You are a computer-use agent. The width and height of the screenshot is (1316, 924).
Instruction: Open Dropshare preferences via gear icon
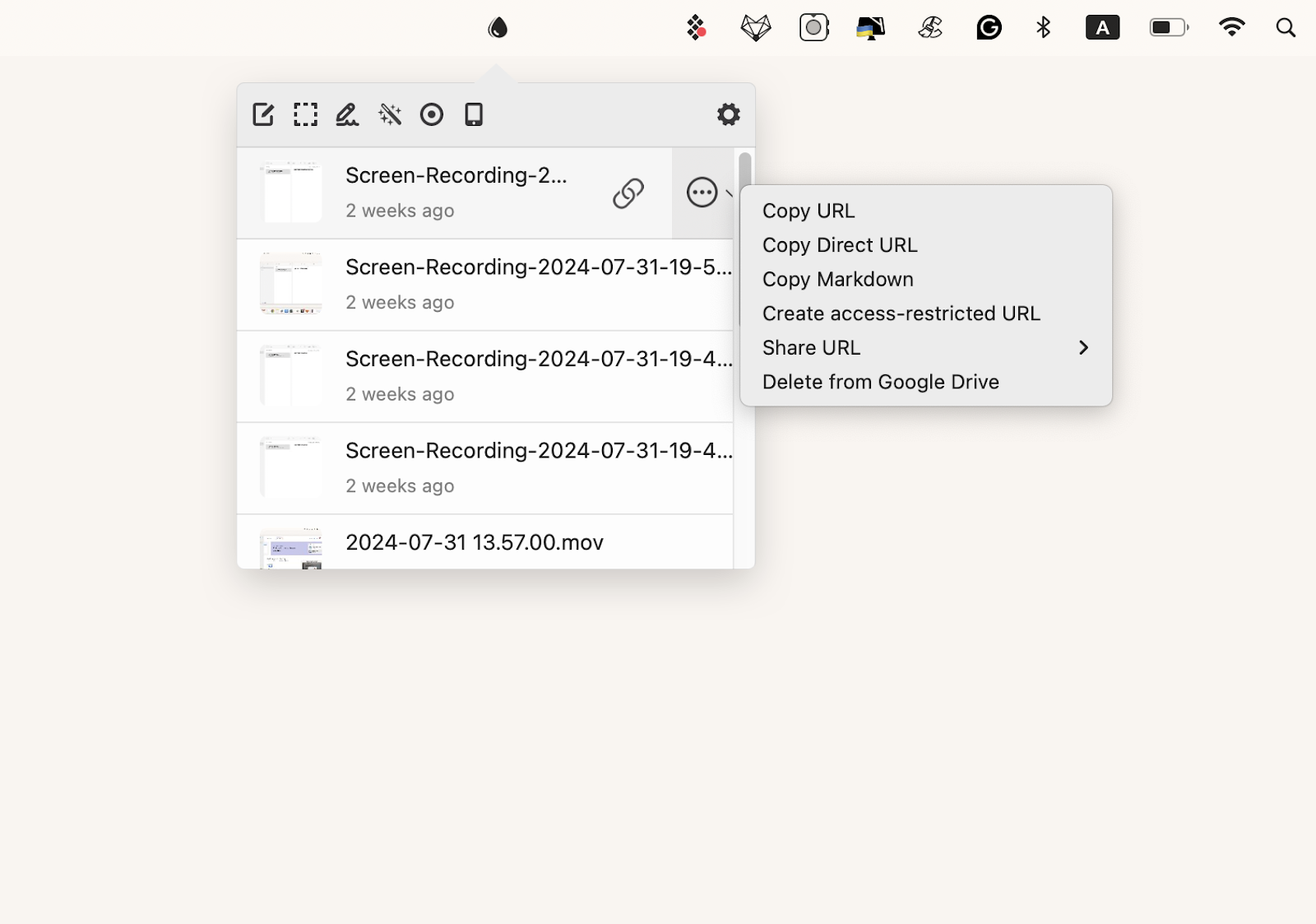tap(728, 114)
